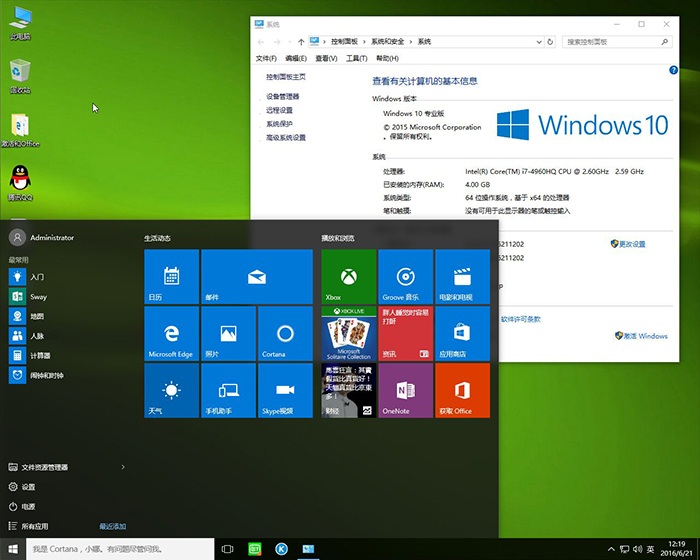
Task: Open the 日历 calendar tile
Action: coord(171,277)
